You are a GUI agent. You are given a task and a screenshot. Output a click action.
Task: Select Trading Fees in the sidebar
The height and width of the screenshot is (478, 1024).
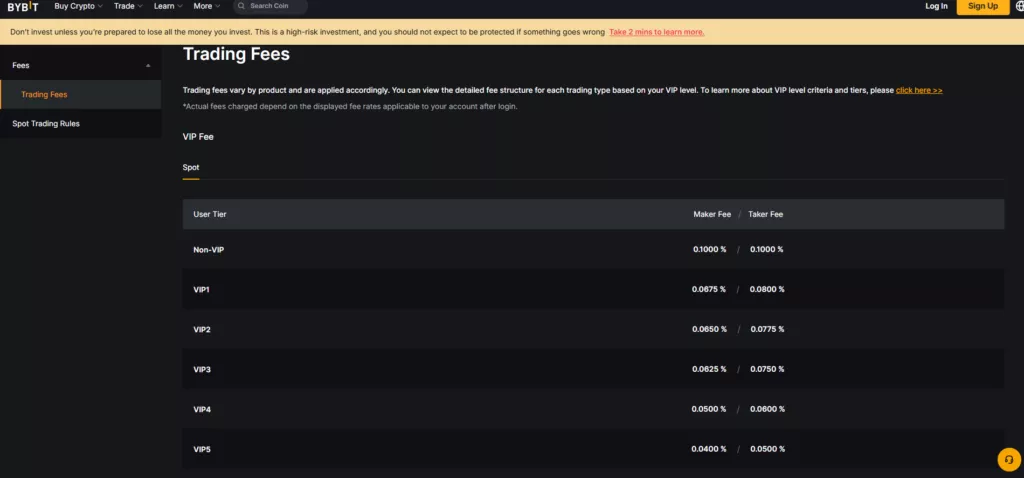[80, 95]
